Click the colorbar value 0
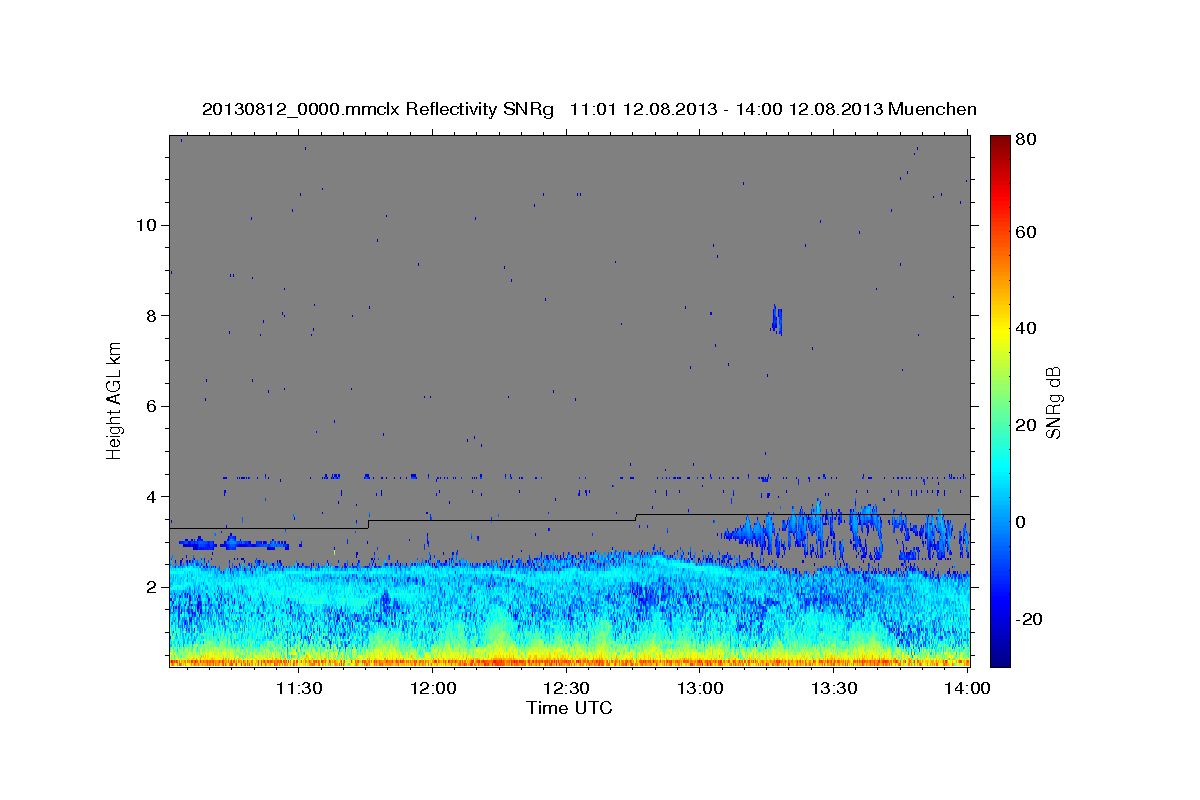The image size is (1200, 800). 1020,522
